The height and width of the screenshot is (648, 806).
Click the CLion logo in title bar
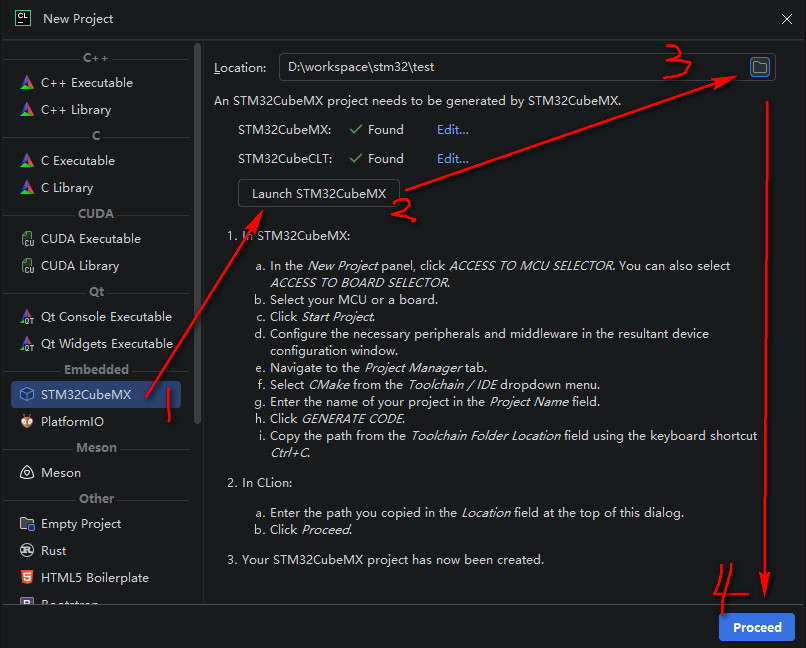coord(23,18)
